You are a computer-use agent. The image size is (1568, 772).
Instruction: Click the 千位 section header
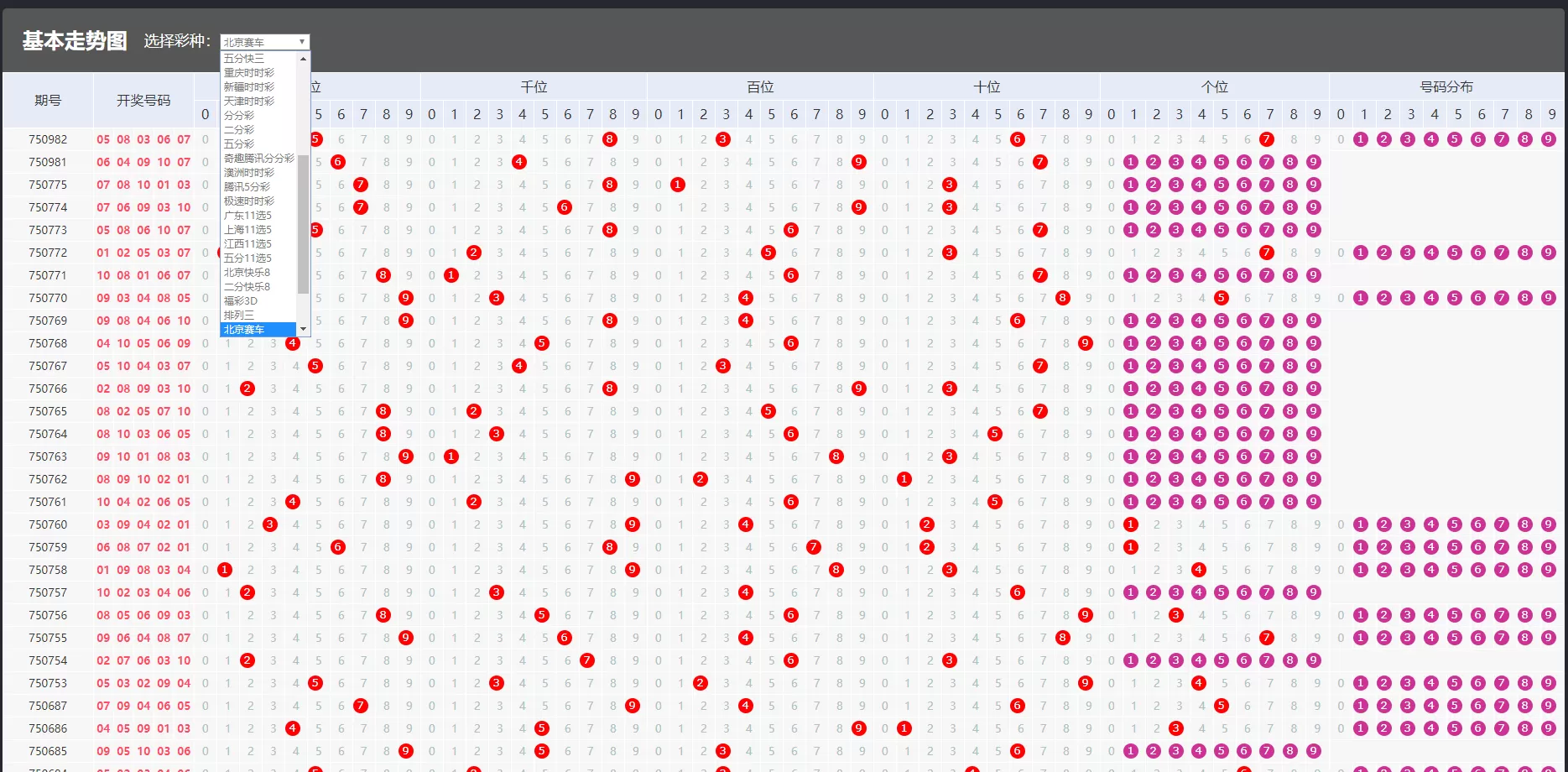click(534, 86)
